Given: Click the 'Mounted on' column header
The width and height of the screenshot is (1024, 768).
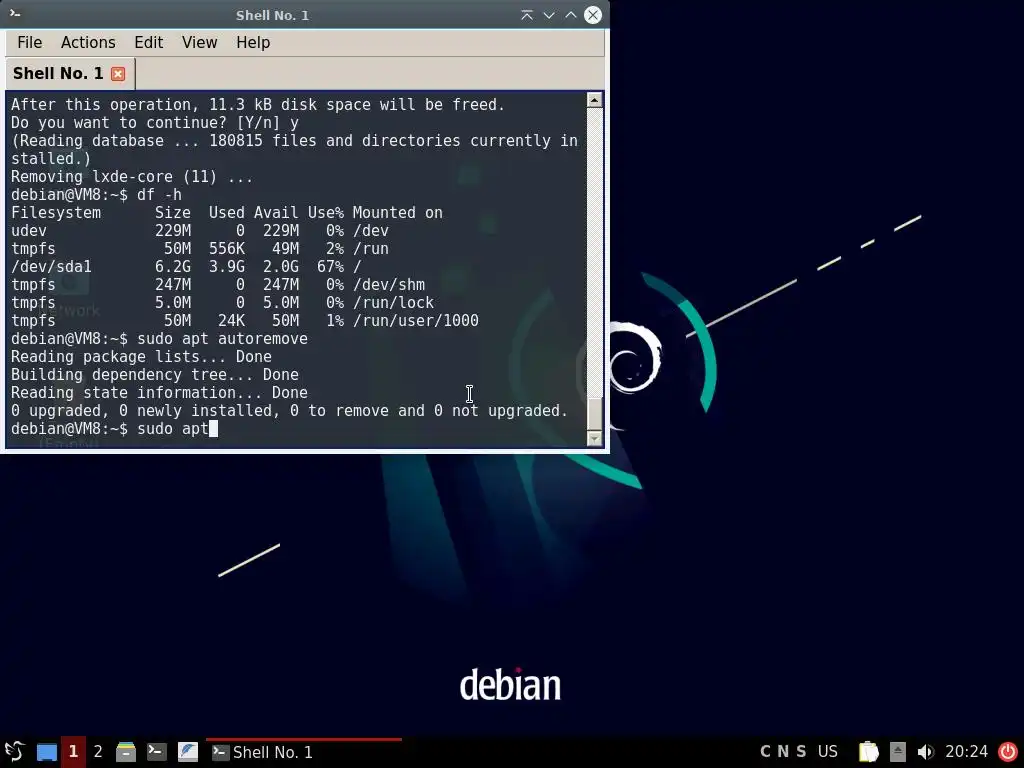Looking at the screenshot, I should point(397,213).
